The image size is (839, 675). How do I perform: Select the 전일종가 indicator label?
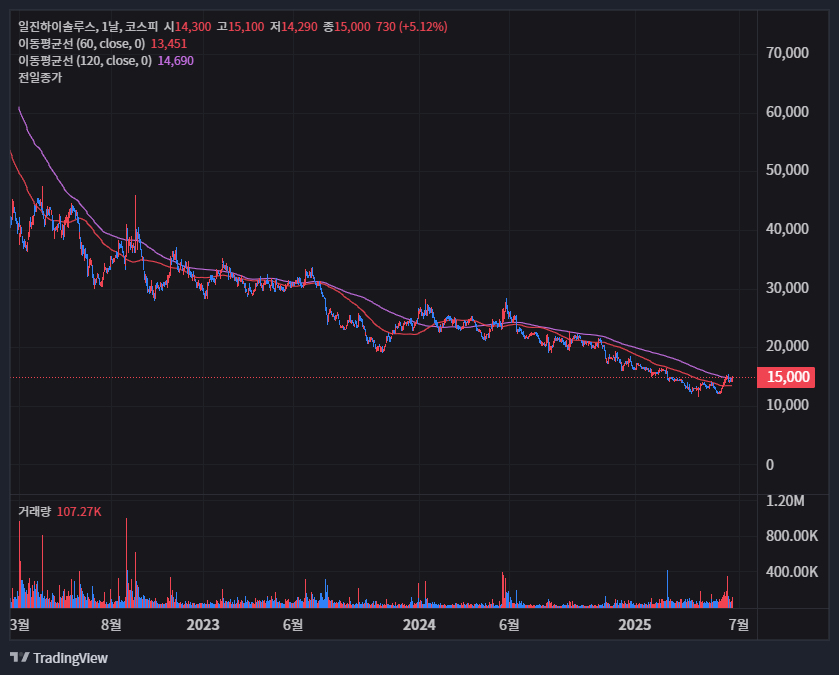[40, 78]
